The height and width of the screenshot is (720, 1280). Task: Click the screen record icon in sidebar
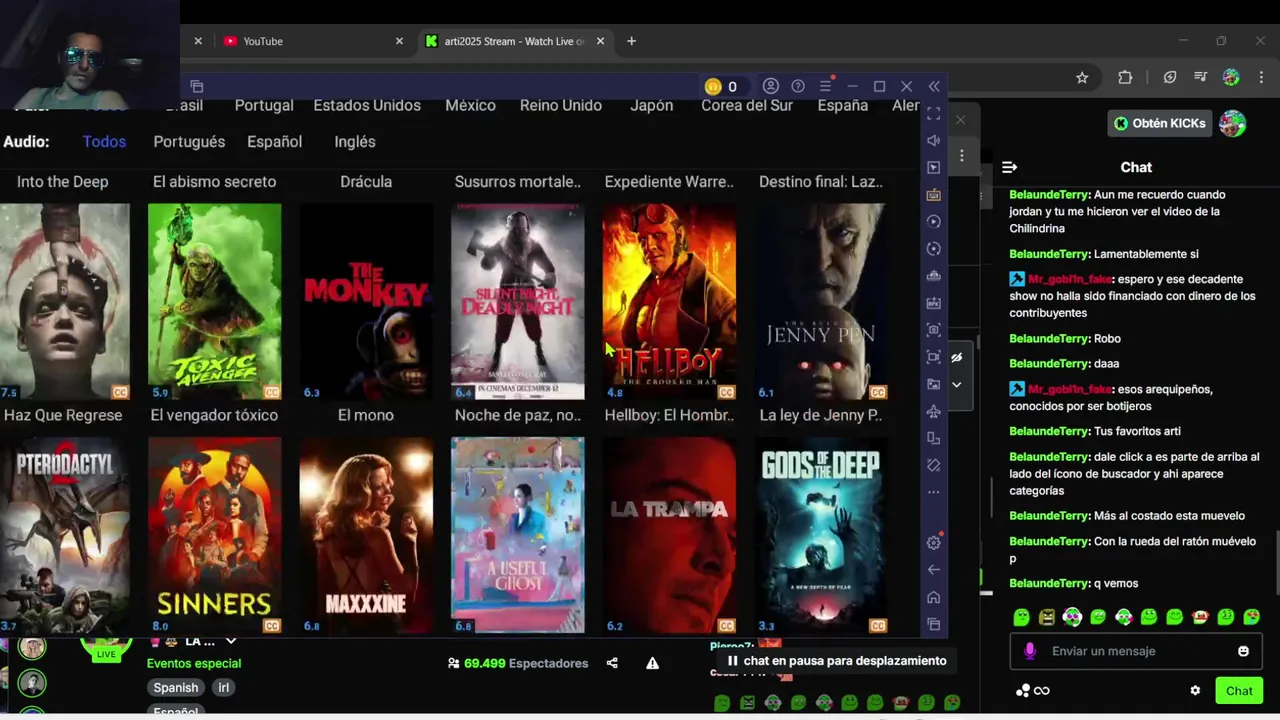click(933, 357)
